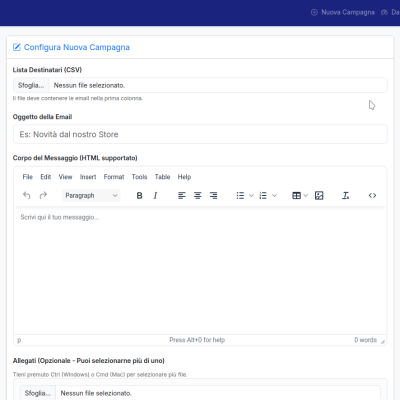Expand numbered list style options arrow

click(274, 196)
